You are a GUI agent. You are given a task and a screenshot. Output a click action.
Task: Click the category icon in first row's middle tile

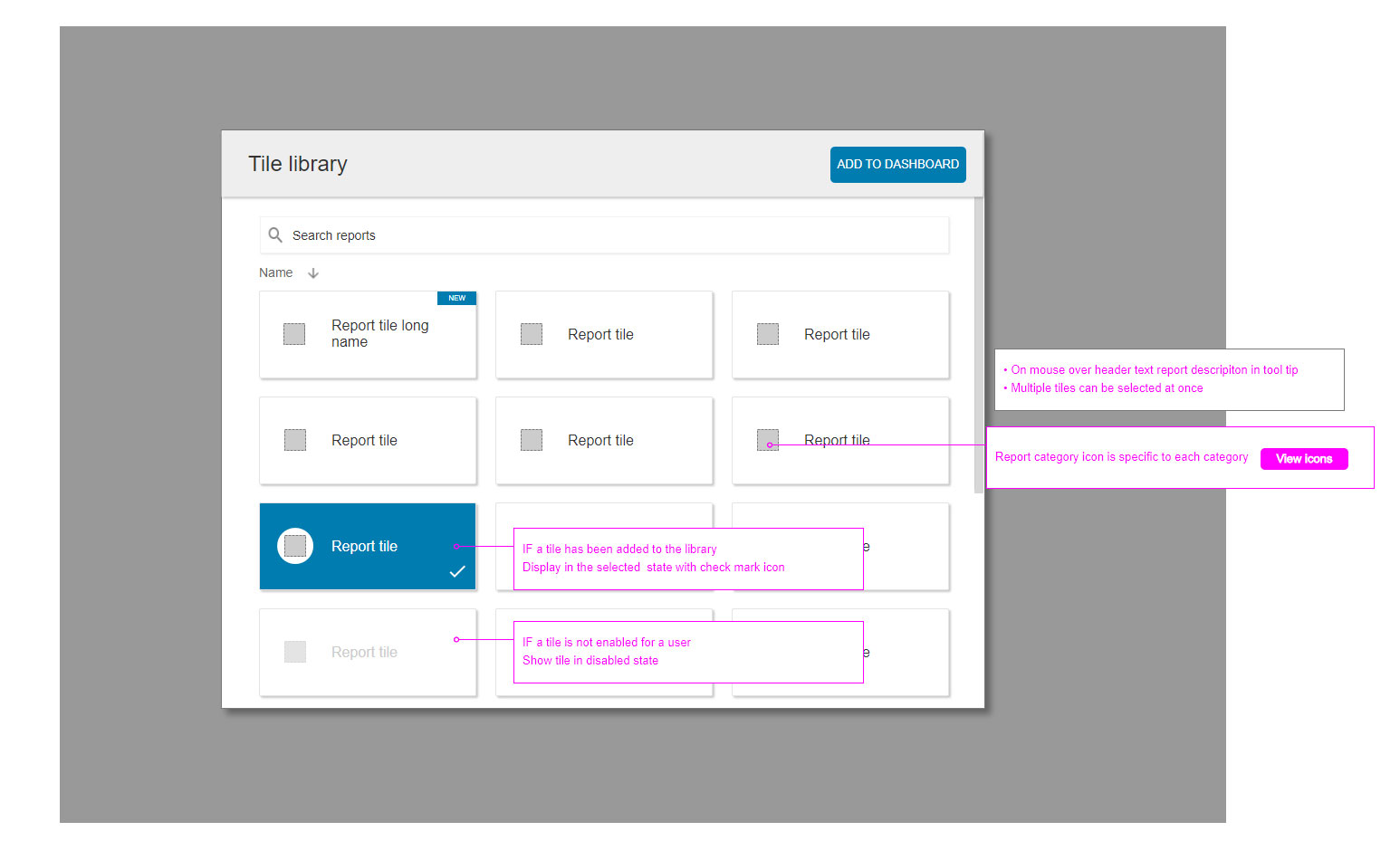(x=532, y=334)
